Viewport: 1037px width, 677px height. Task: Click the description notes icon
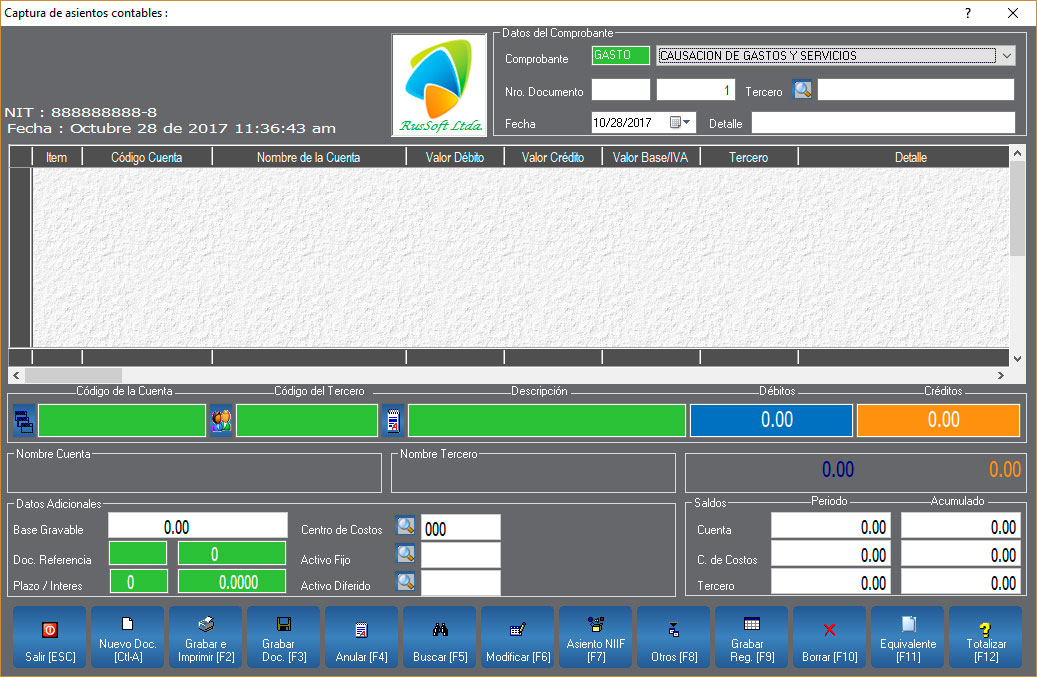click(x=393, y=421)
